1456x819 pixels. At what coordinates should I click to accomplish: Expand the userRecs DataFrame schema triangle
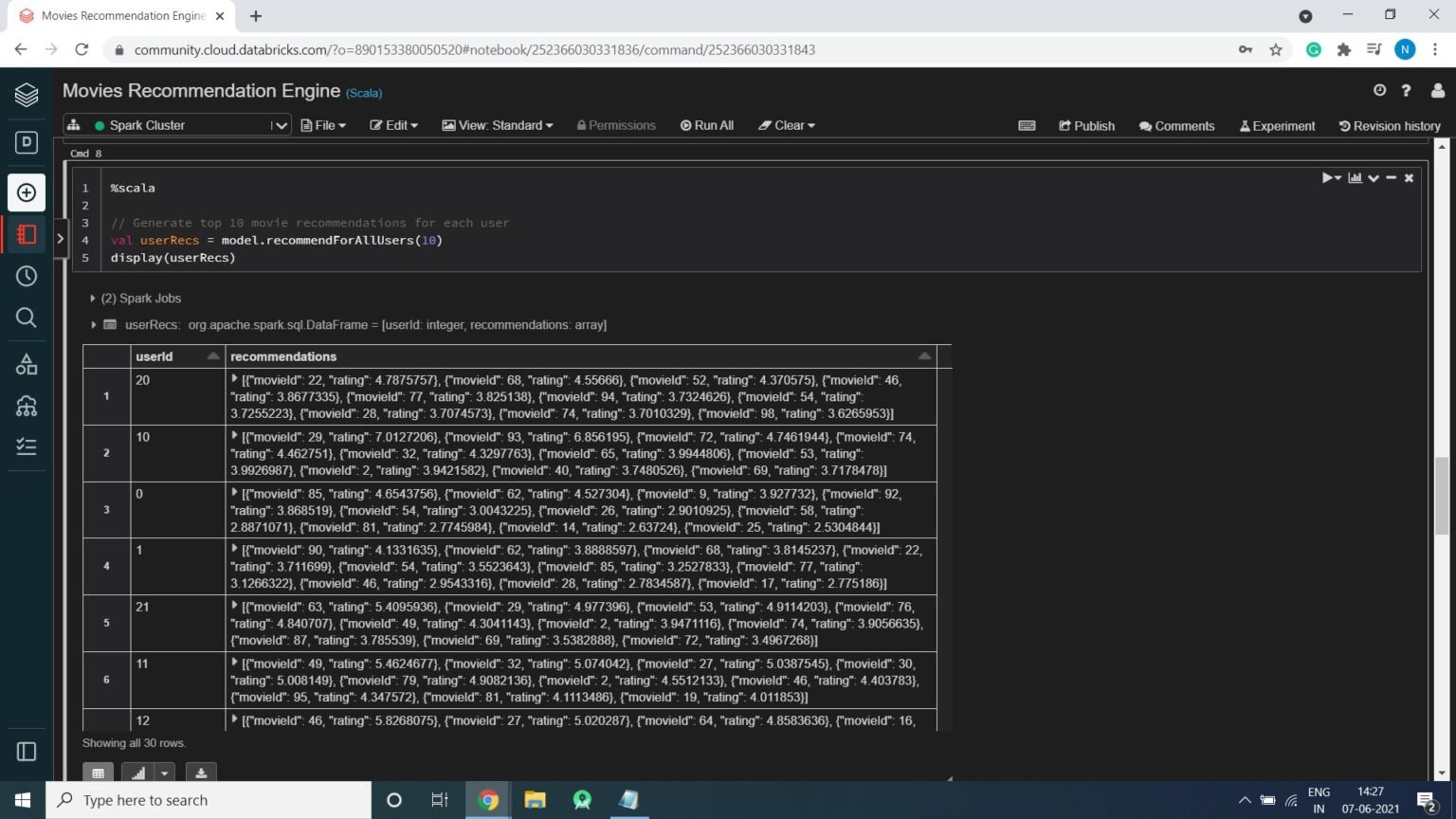pos(93,324)
